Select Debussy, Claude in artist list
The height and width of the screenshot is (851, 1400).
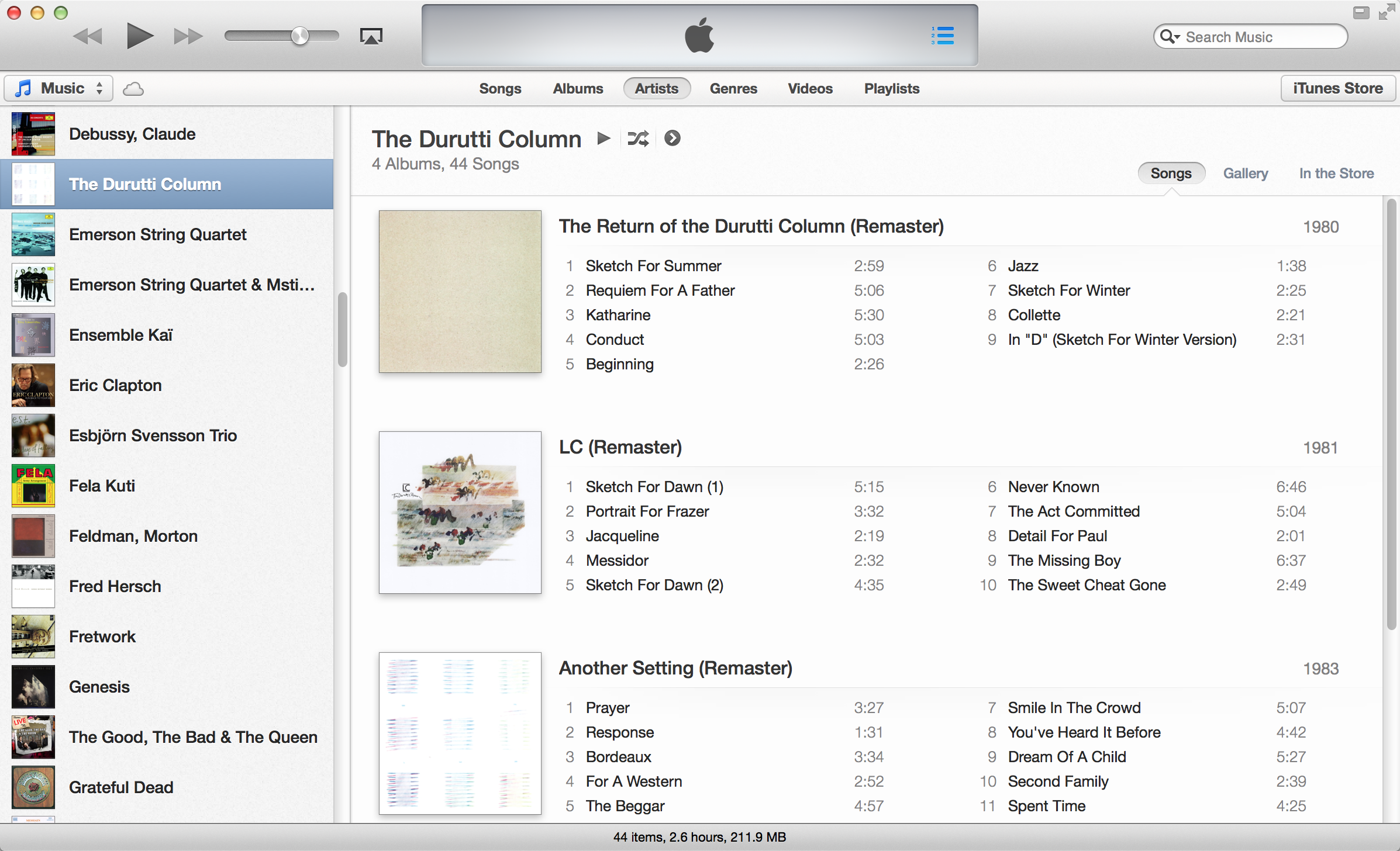coord(167,134)
